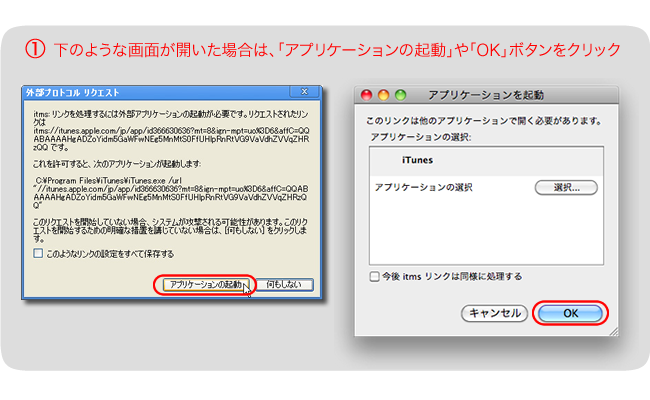Open the 選択... application chooser button
Image resolution: width=650 pixels, height=400 pixels.
coord(566,187)
